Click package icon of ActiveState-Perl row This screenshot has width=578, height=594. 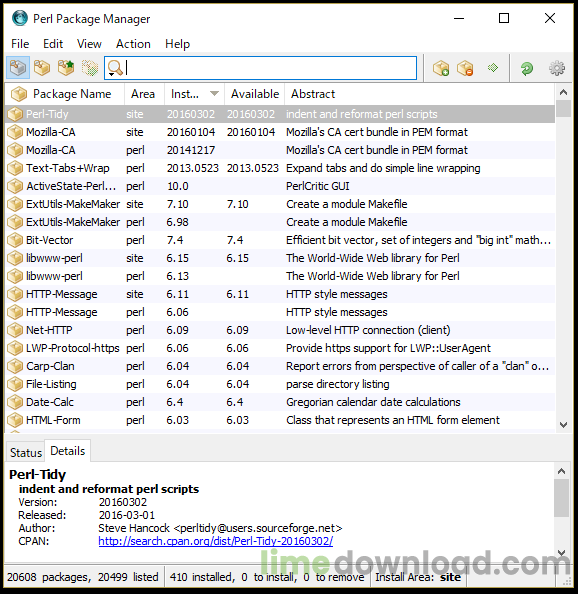pos(15,186)
